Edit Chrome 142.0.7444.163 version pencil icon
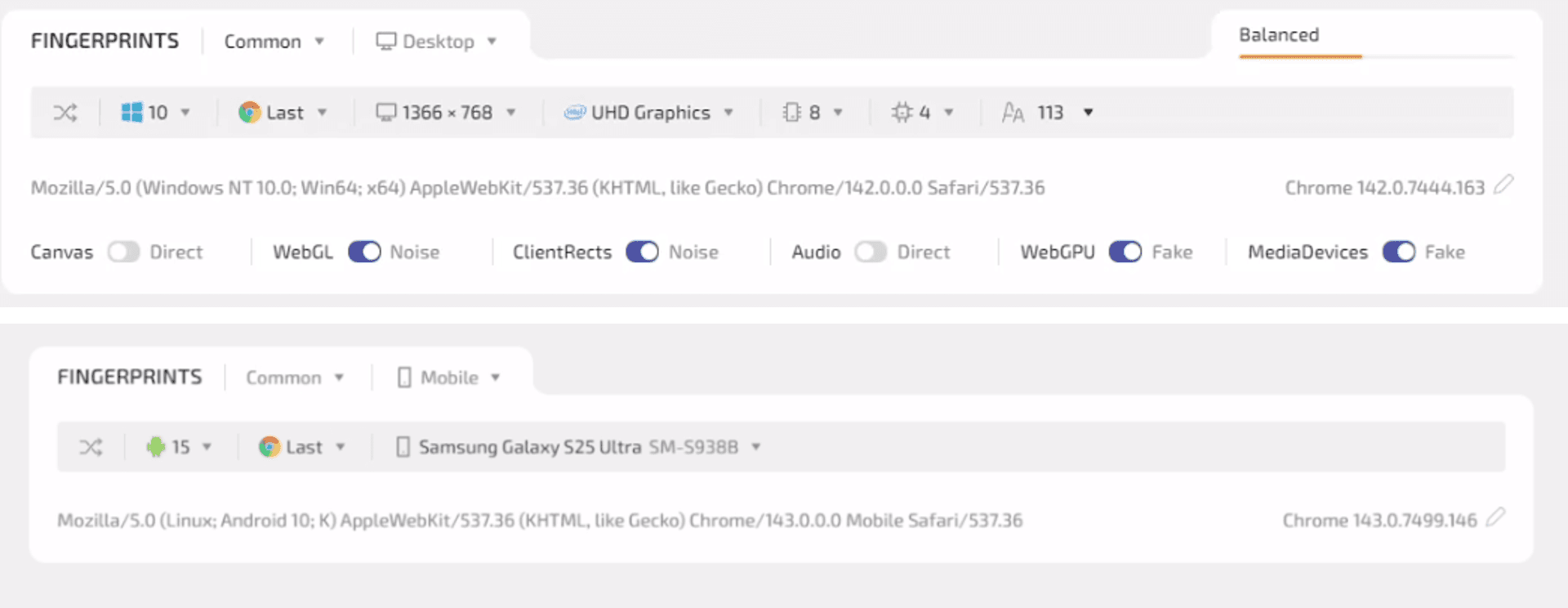Screen dimensions: 1568x608 [x=1503, y=185]
